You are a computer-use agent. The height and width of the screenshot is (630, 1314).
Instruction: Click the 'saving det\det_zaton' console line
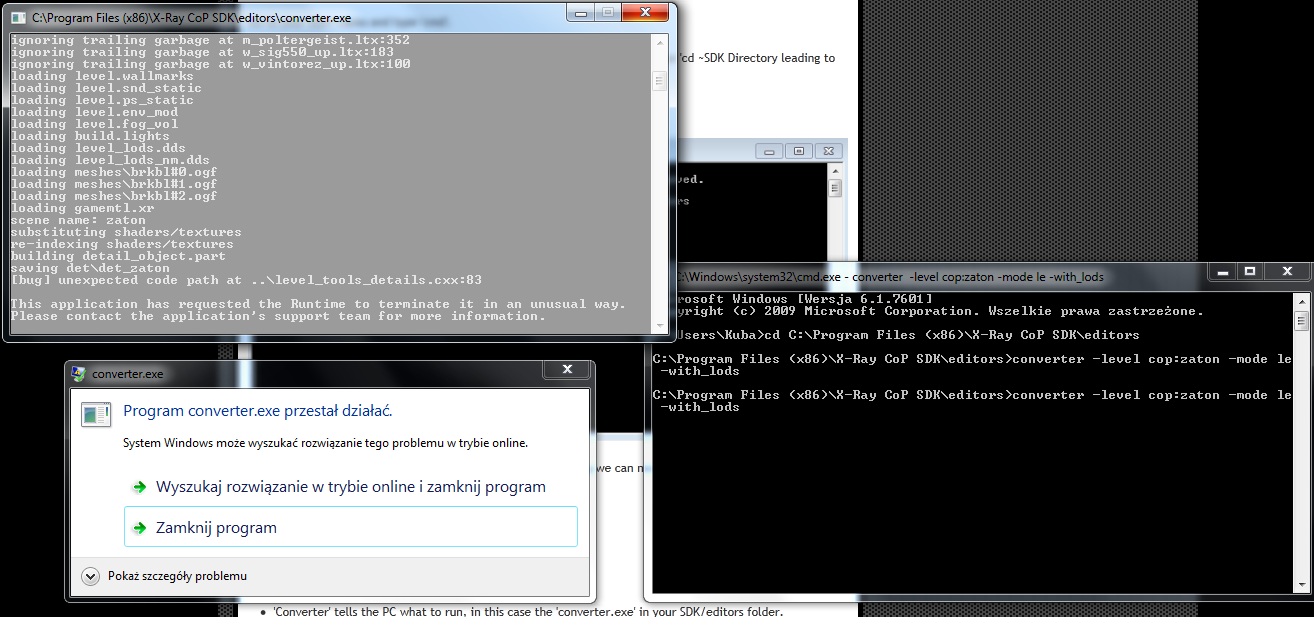pyautogui.click(x=90, y=268)
